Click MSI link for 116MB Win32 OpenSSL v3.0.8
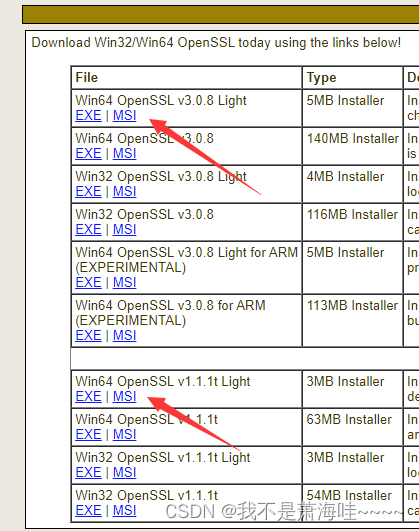 tap(124, 229)
